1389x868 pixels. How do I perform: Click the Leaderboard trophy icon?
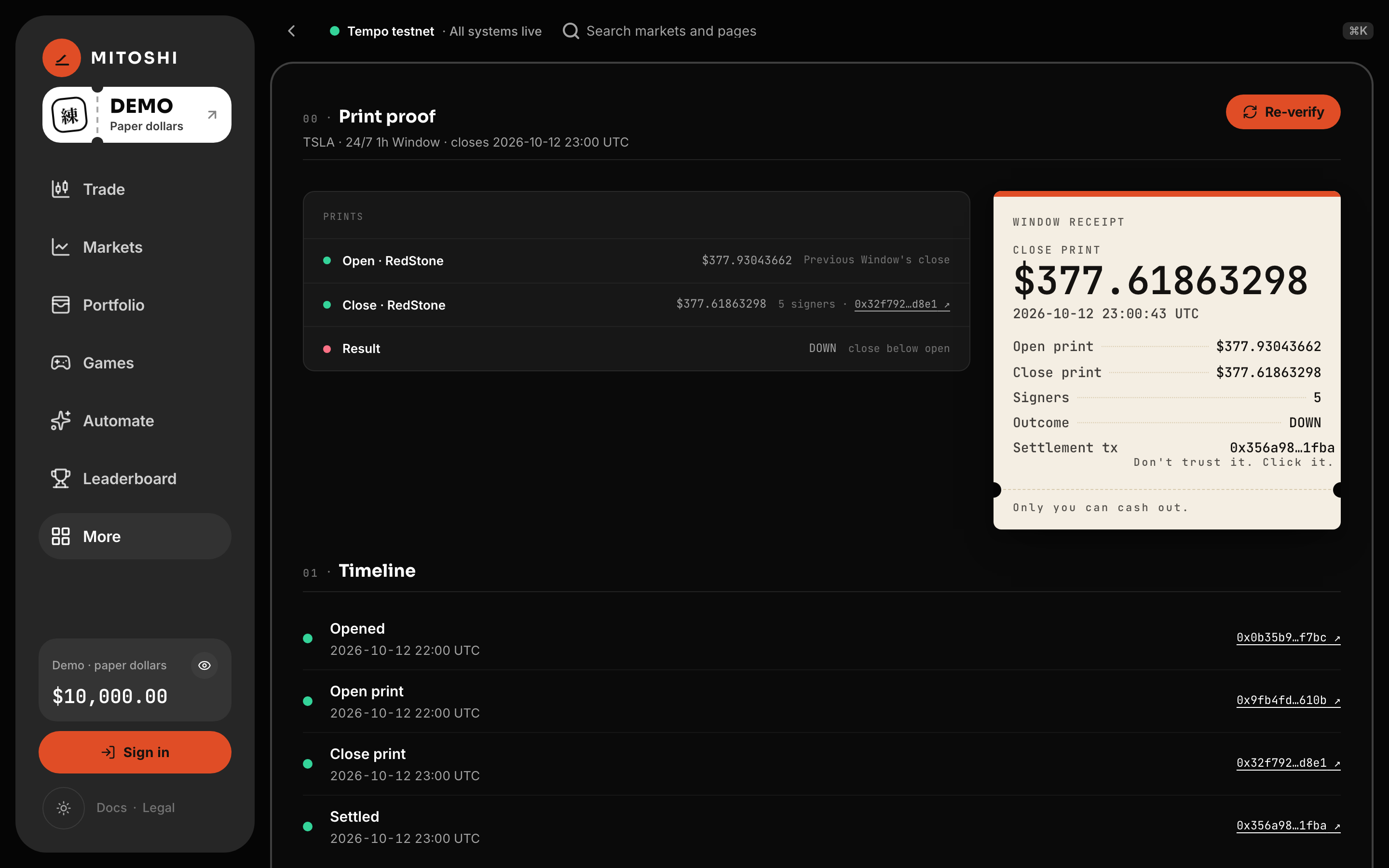click(x=60, y=478)
